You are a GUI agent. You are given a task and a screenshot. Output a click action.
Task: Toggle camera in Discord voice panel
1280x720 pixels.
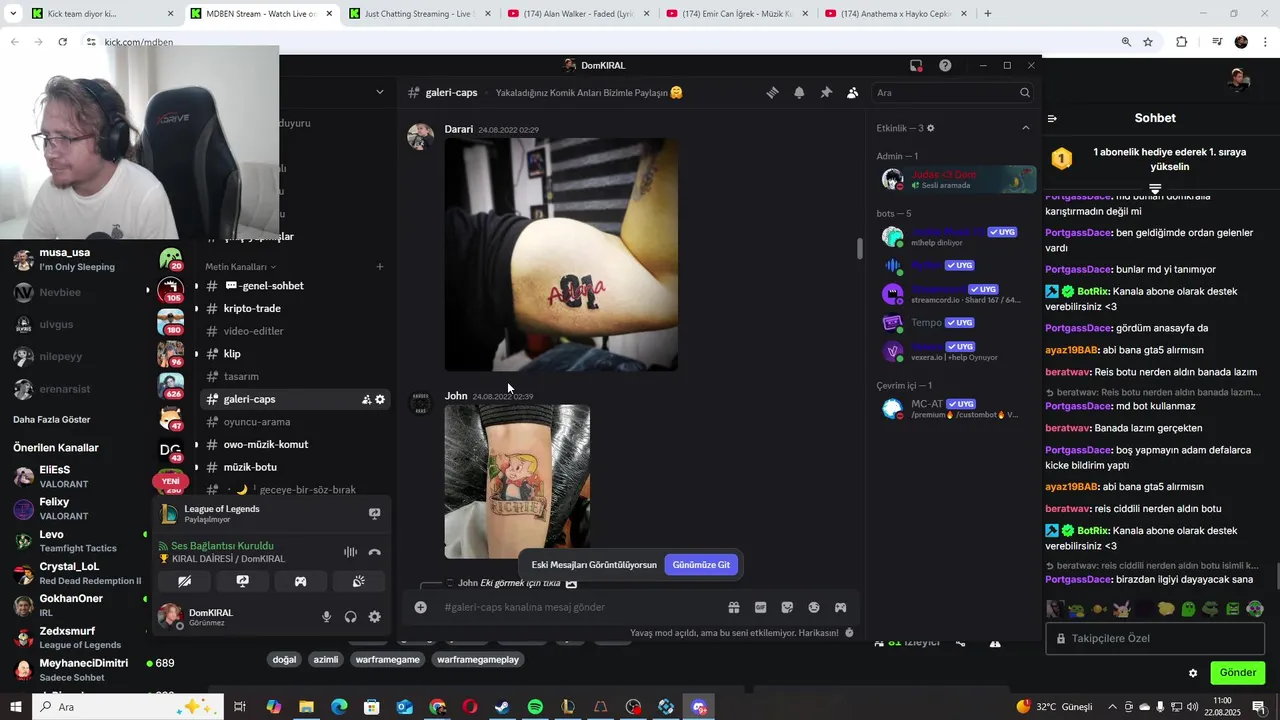[184, 581]
